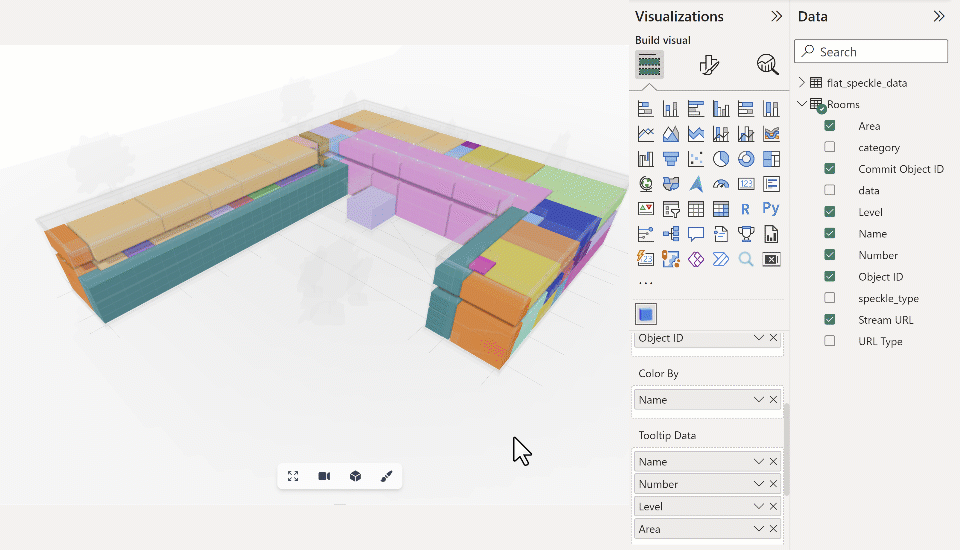Expand the flat_speckle_data table
Screen dimensions: 960x550
click(x=802, y=82)
